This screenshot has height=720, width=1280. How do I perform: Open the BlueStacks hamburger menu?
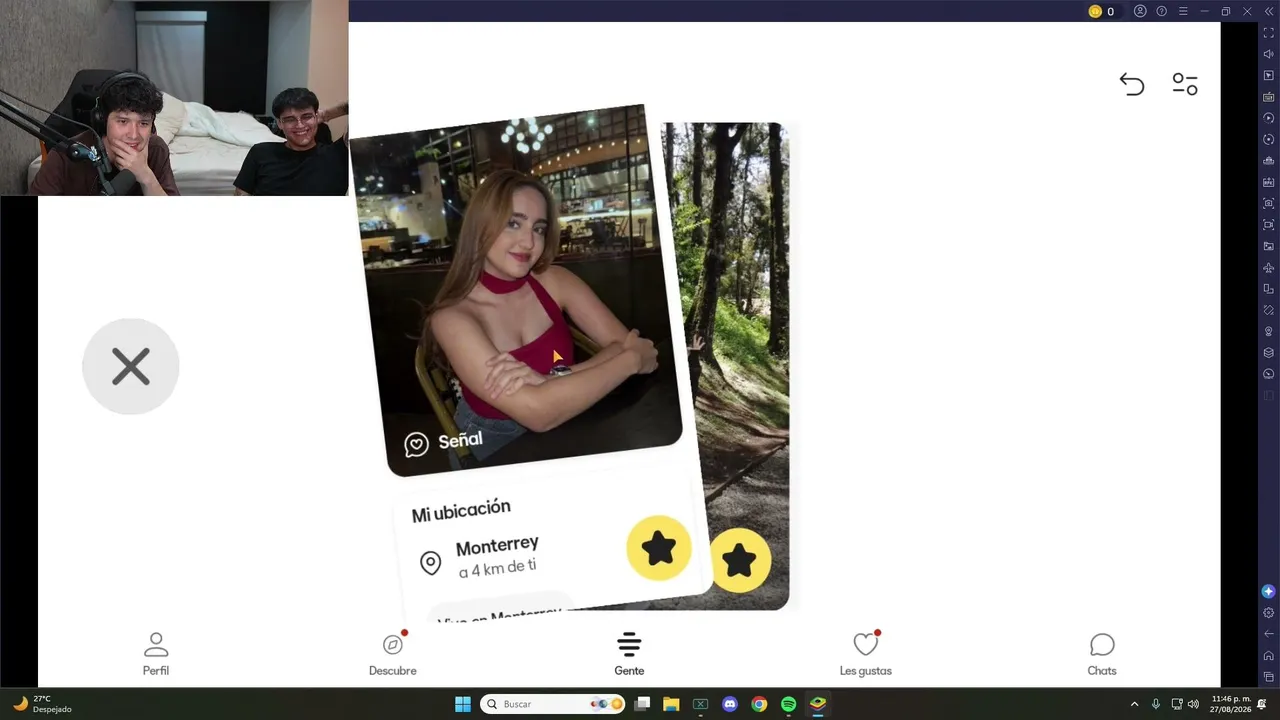1183,11
